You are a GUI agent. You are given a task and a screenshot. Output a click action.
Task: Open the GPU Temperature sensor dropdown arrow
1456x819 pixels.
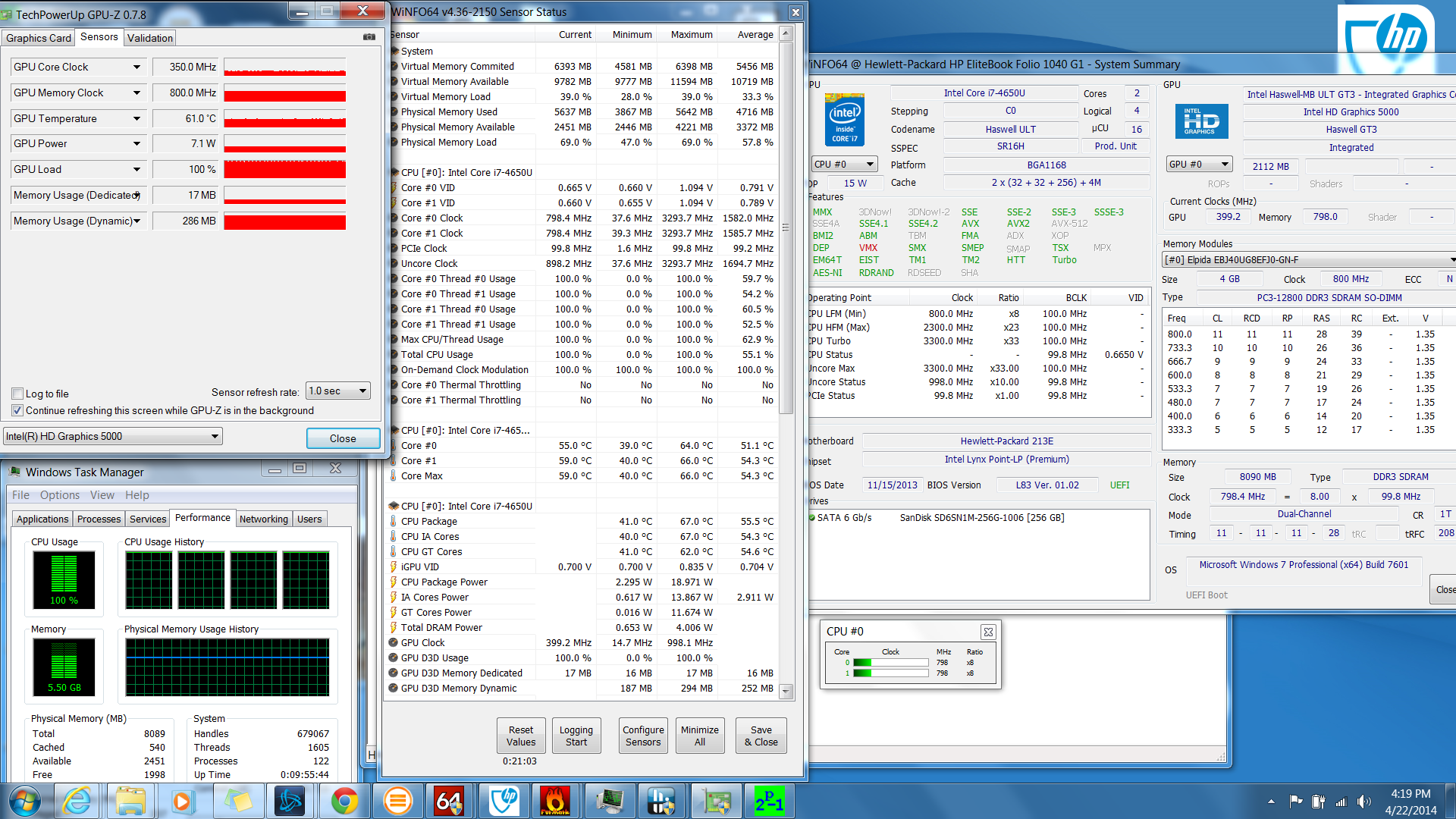tap(136, 118)
